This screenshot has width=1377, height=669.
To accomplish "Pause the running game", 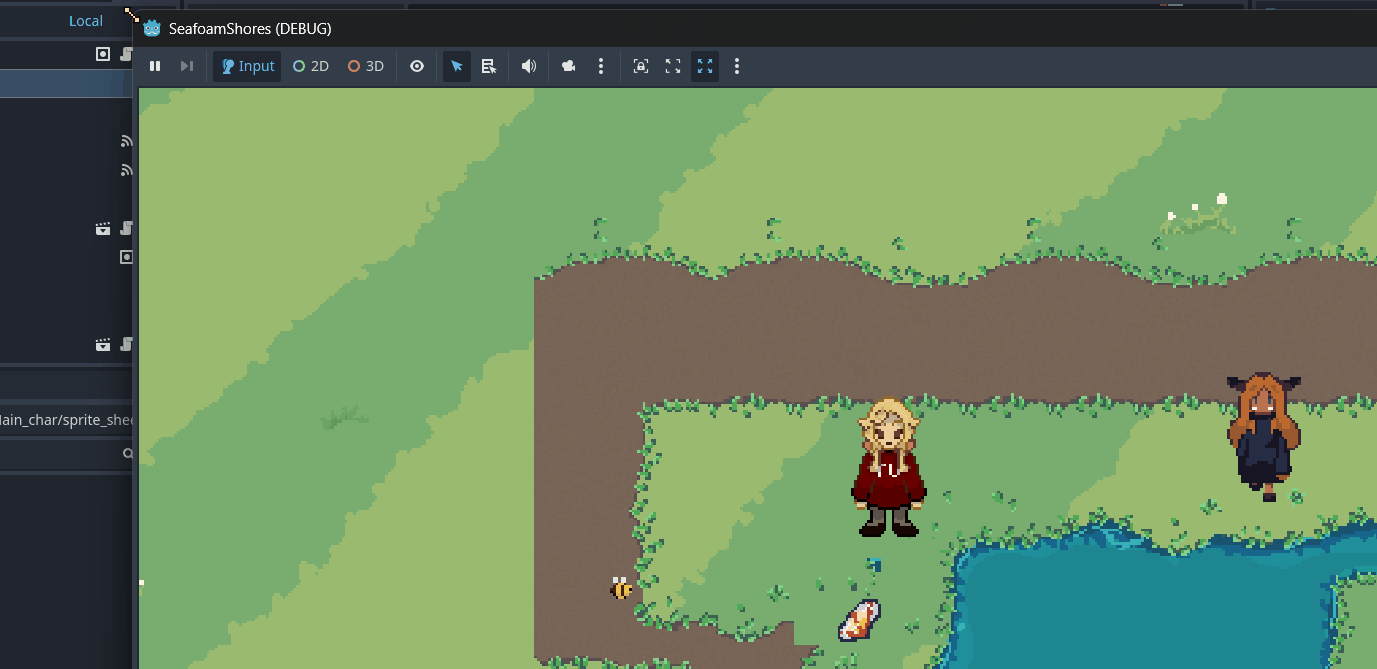I will click(155, 66).
